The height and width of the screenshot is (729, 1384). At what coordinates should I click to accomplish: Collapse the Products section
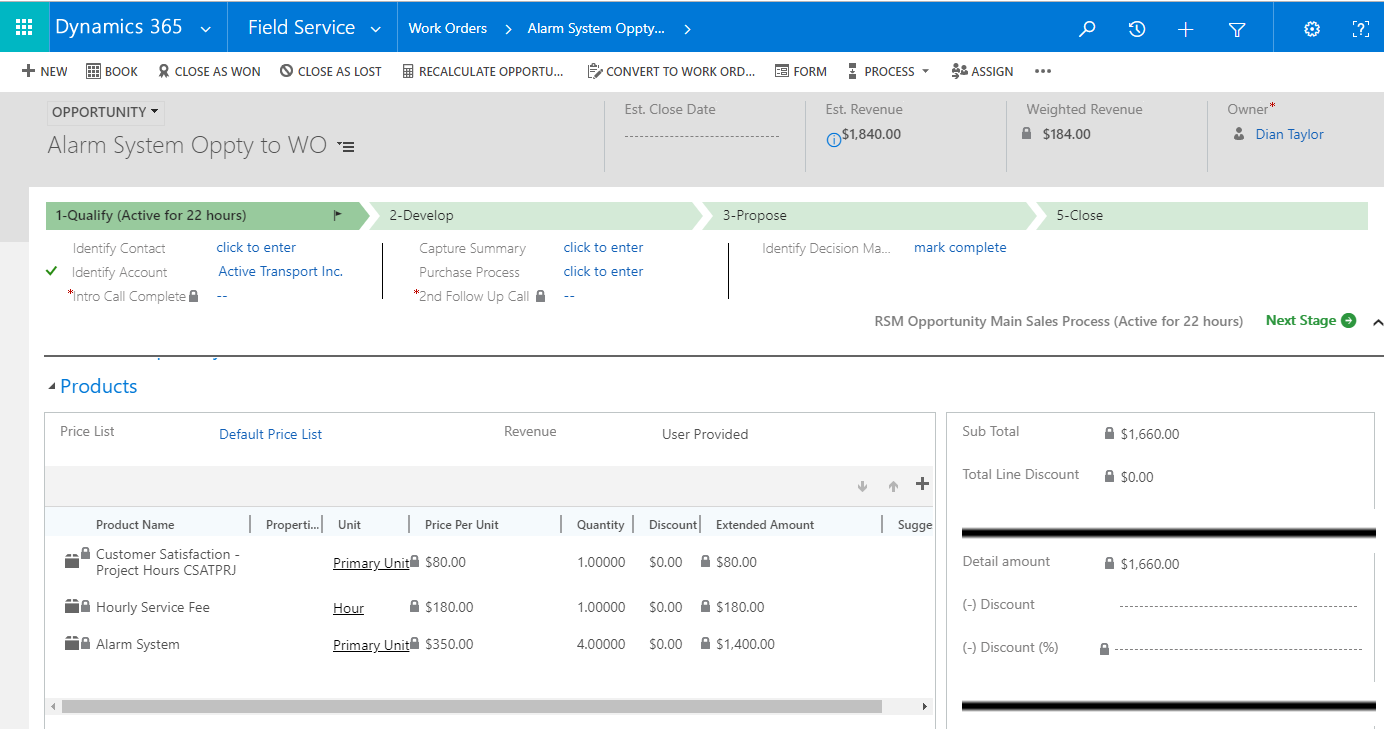point(52,387)
